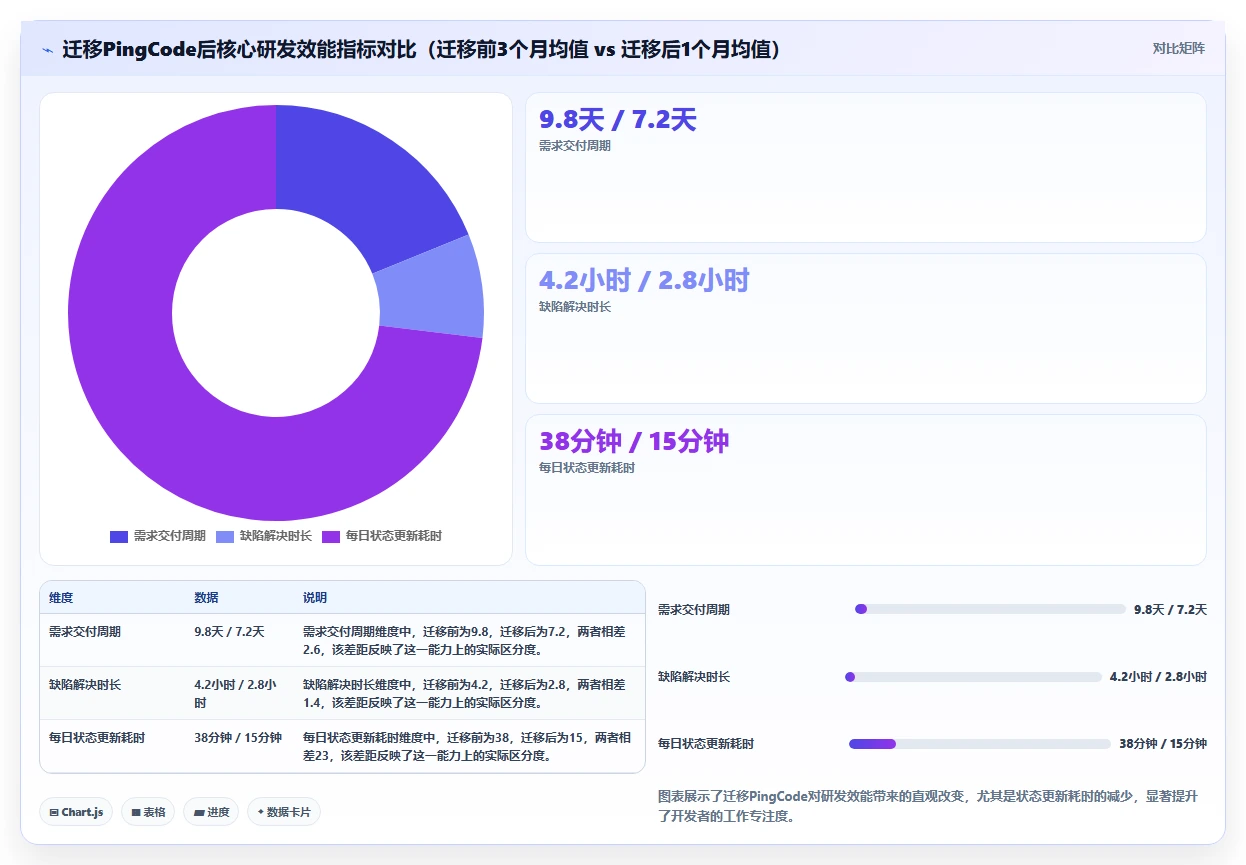Image resolution: width=1246 pixels, height=865 pixels.
Task: Click the 每日状态更新耗时 progress bar
Action: [x=980, y=744]
